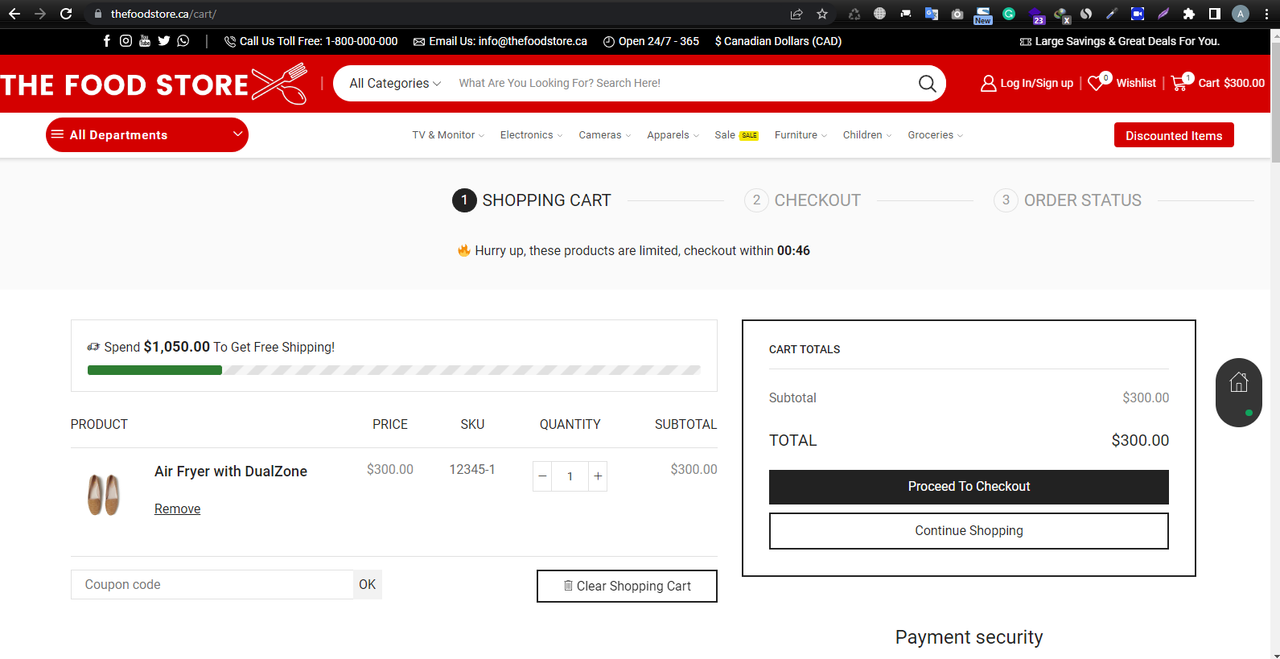The image size is (1280, 659).
Task: Open the Cart icon showing $300.00
Action: [x=1181, y=83]
